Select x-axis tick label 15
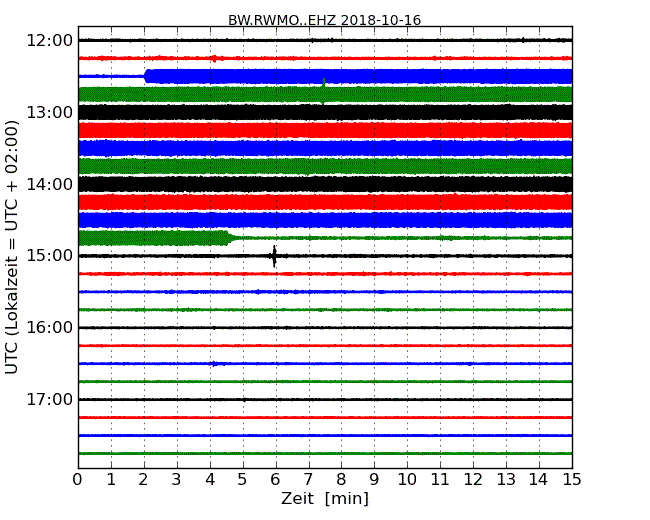650x520 pixels. tap(572, 480)
